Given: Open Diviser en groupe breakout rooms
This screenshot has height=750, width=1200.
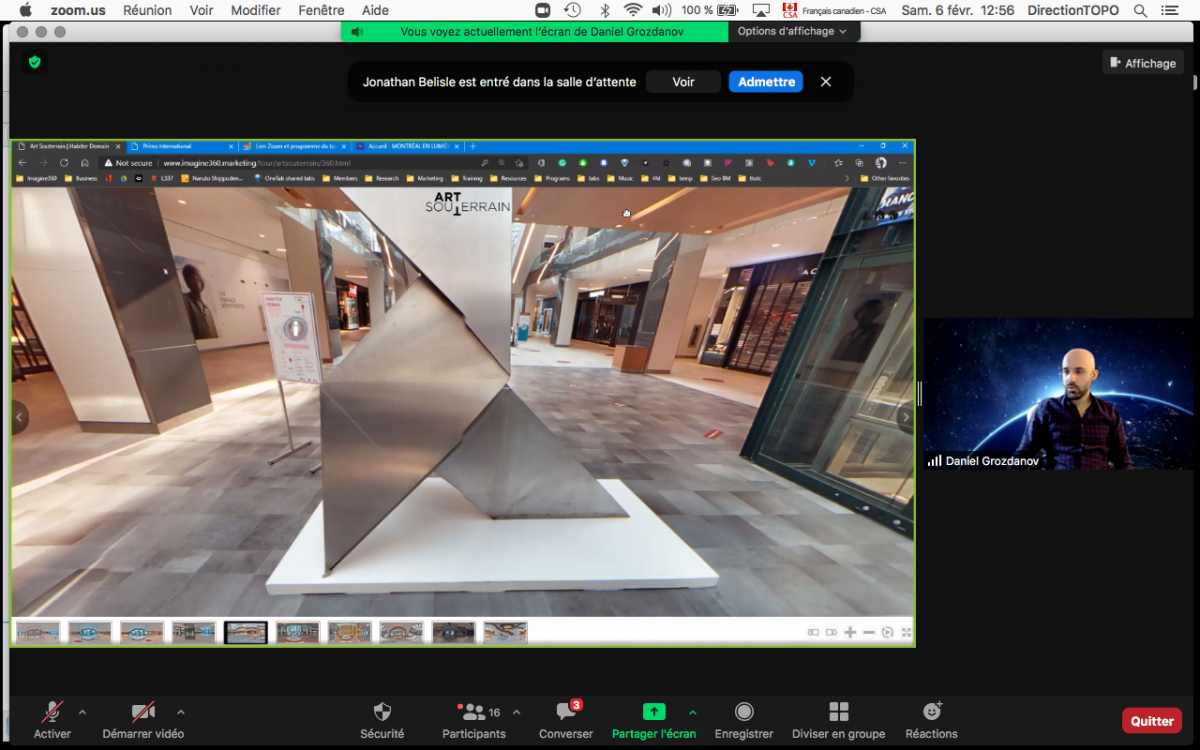Looking at the screenshot, I should pyautogui.click(x=838, y=712).
